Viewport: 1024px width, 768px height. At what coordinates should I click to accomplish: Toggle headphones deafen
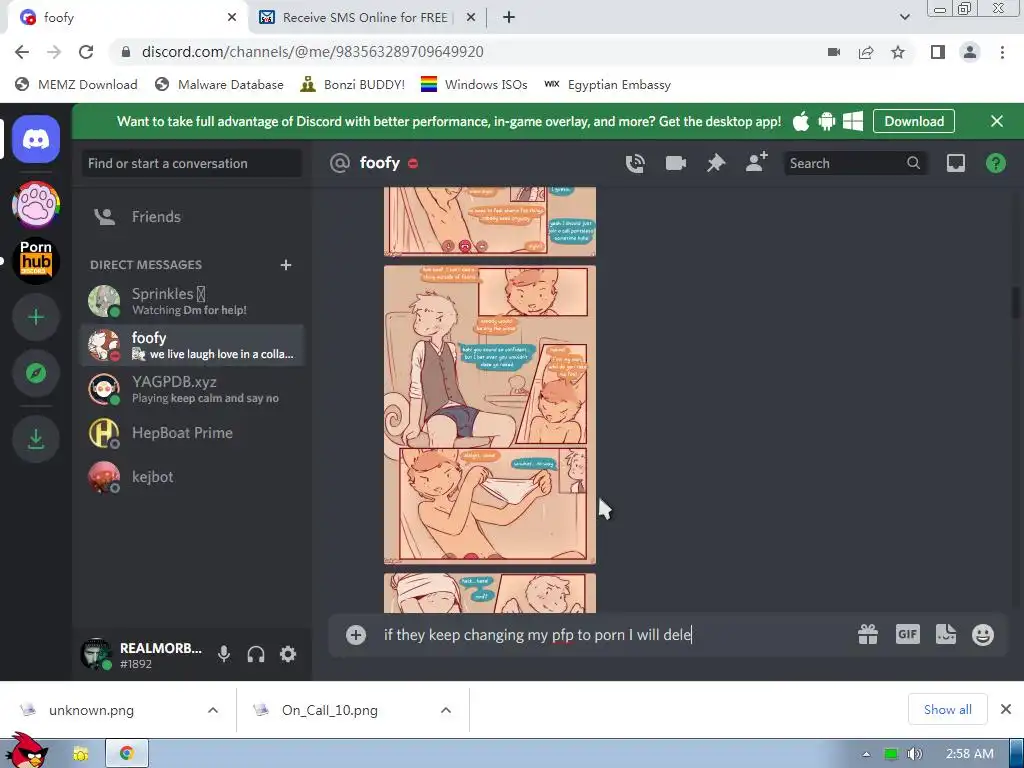[256, 654]
